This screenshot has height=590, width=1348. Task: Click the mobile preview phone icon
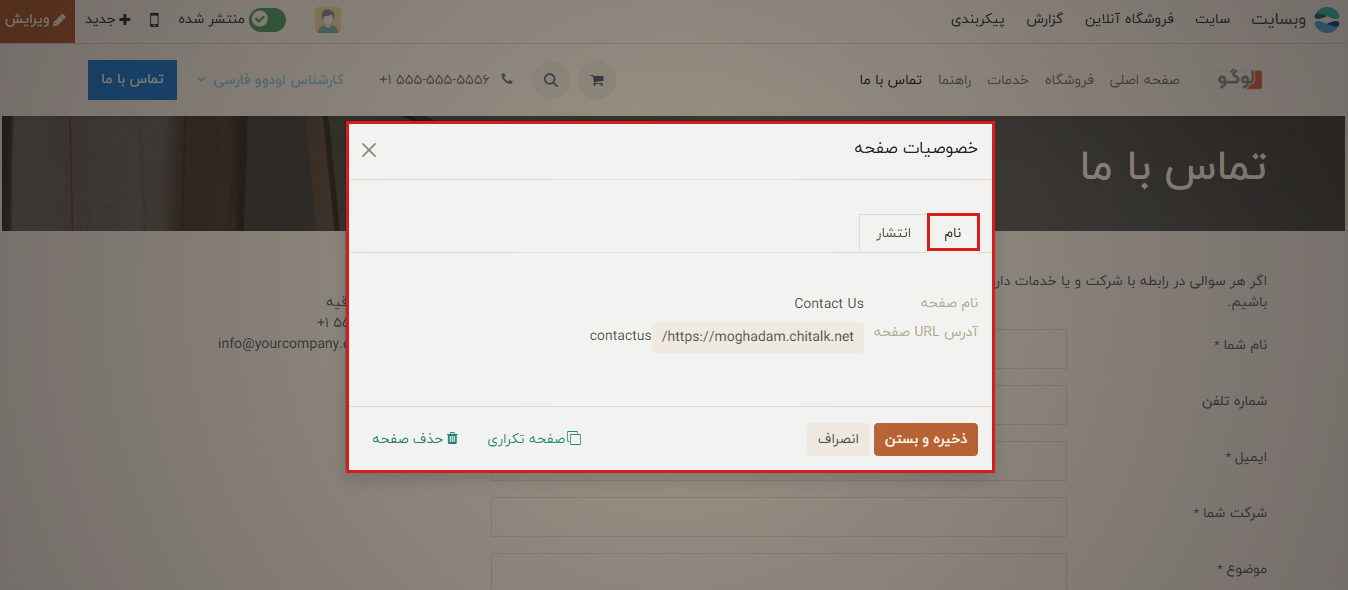pos(154,20)
